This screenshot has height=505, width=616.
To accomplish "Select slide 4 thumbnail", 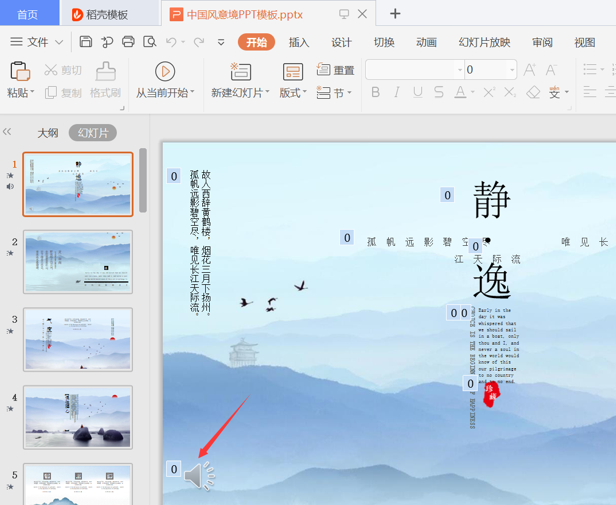I will pyautogui.click(x=78, y=417).
